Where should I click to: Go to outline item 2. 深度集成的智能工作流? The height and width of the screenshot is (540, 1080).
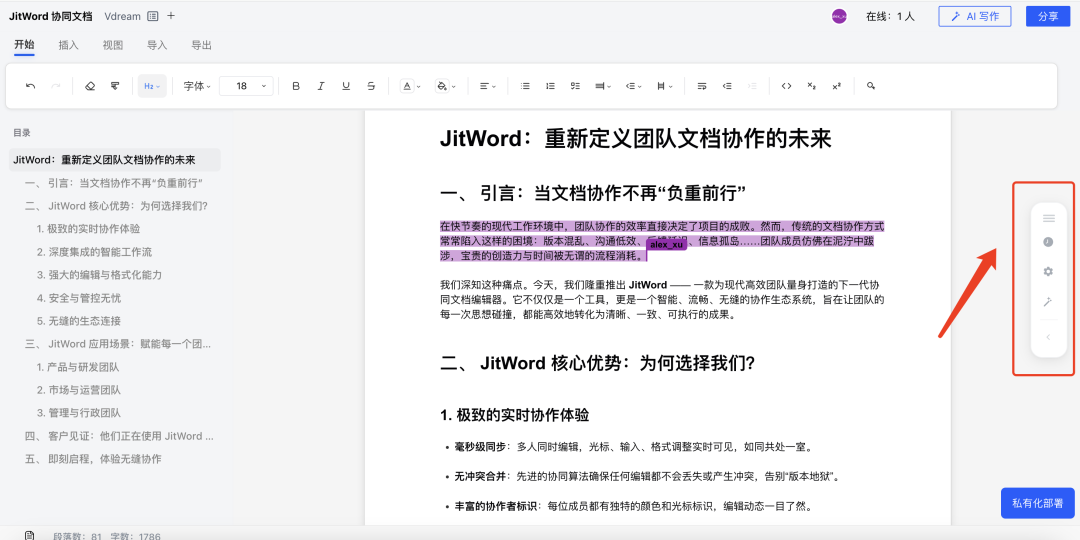point(94,252)
